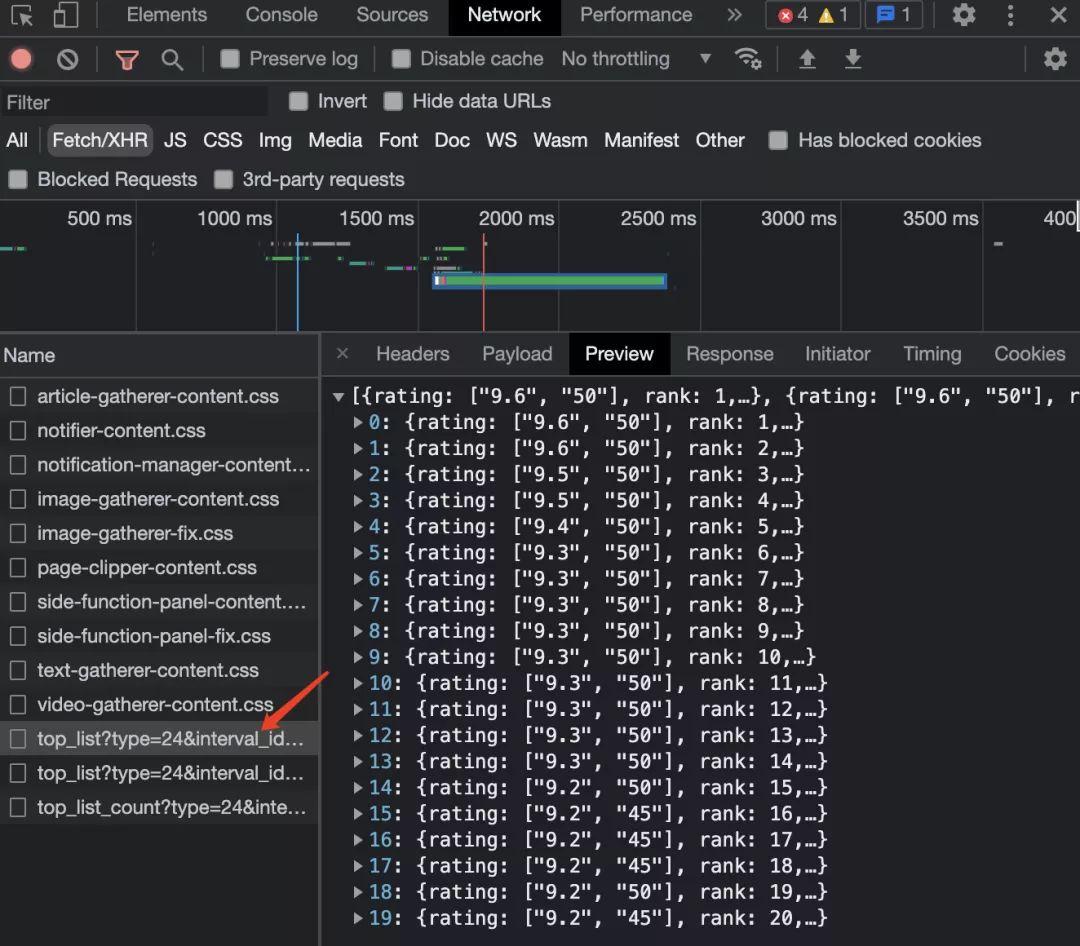The height and width of the screenshot is (946, 1080).
Task: Expand array item 0 rank 1
Action: coord(358,422)
